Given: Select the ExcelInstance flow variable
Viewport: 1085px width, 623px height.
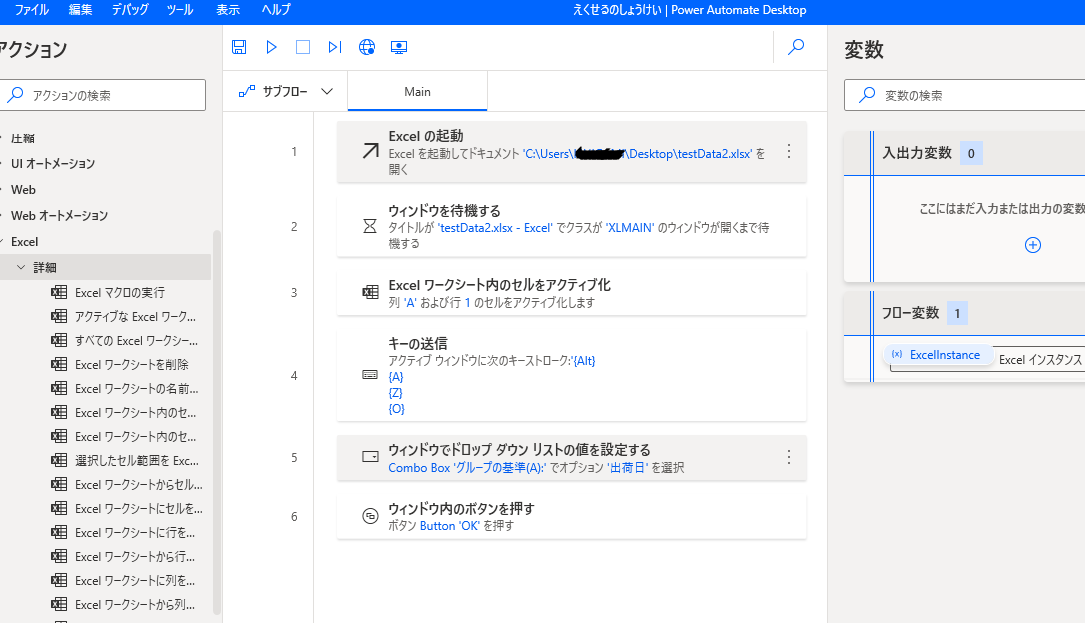Looking at the screenshot, I should click(937, 355).
